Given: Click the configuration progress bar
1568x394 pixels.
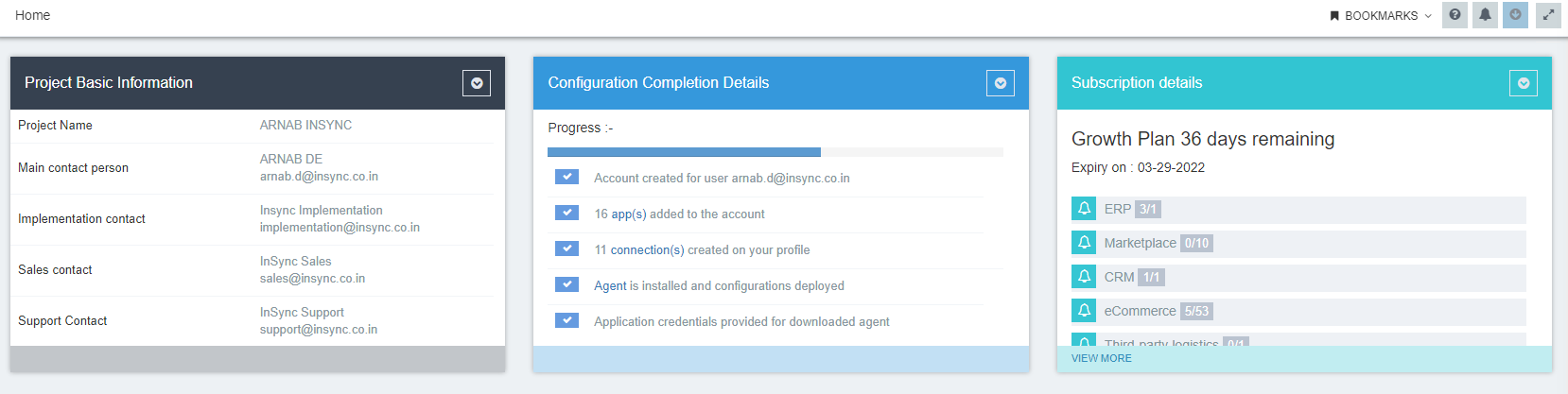Looking at the screenshot, I should pyautogui.click(x=775, y=152).
